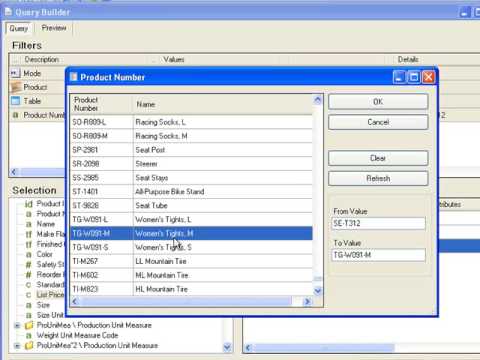Select Women's Tights, L row
Screen dimensions: 480x360
coord(191,220)
